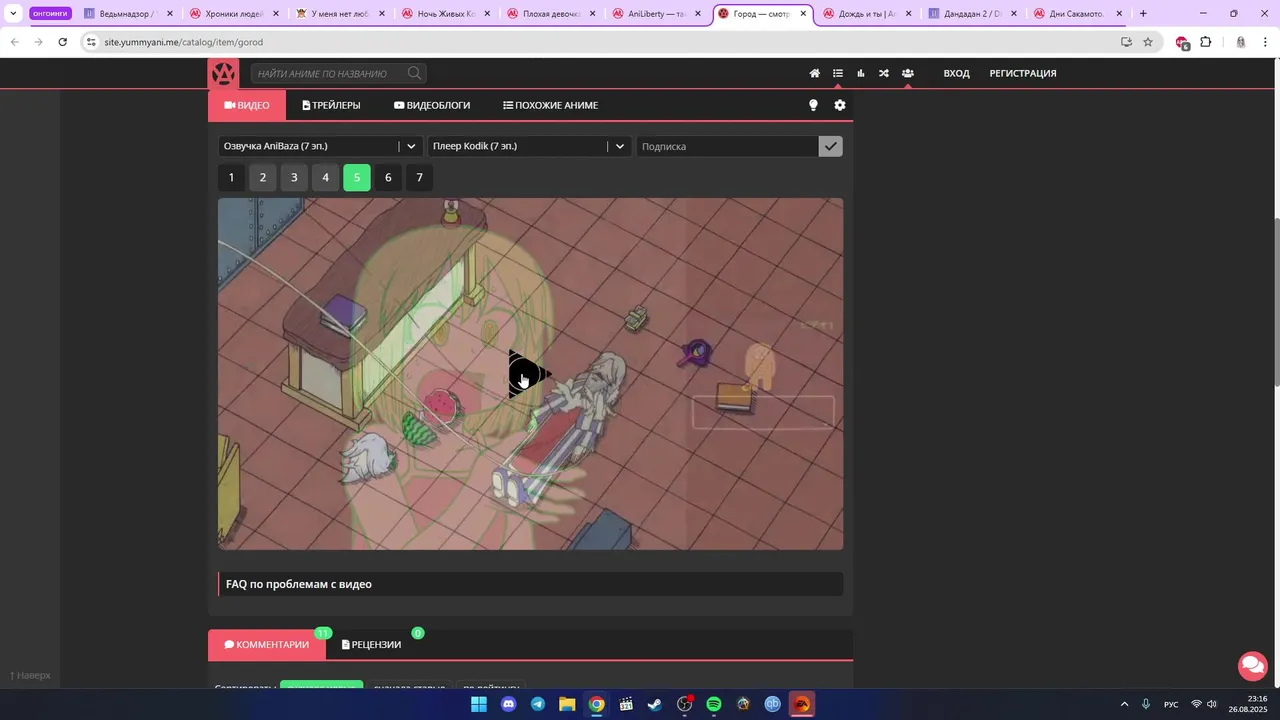Viewport: 1280px width, 720px height.
Task: Click the search magnifier icon
Action: (414, 73)
